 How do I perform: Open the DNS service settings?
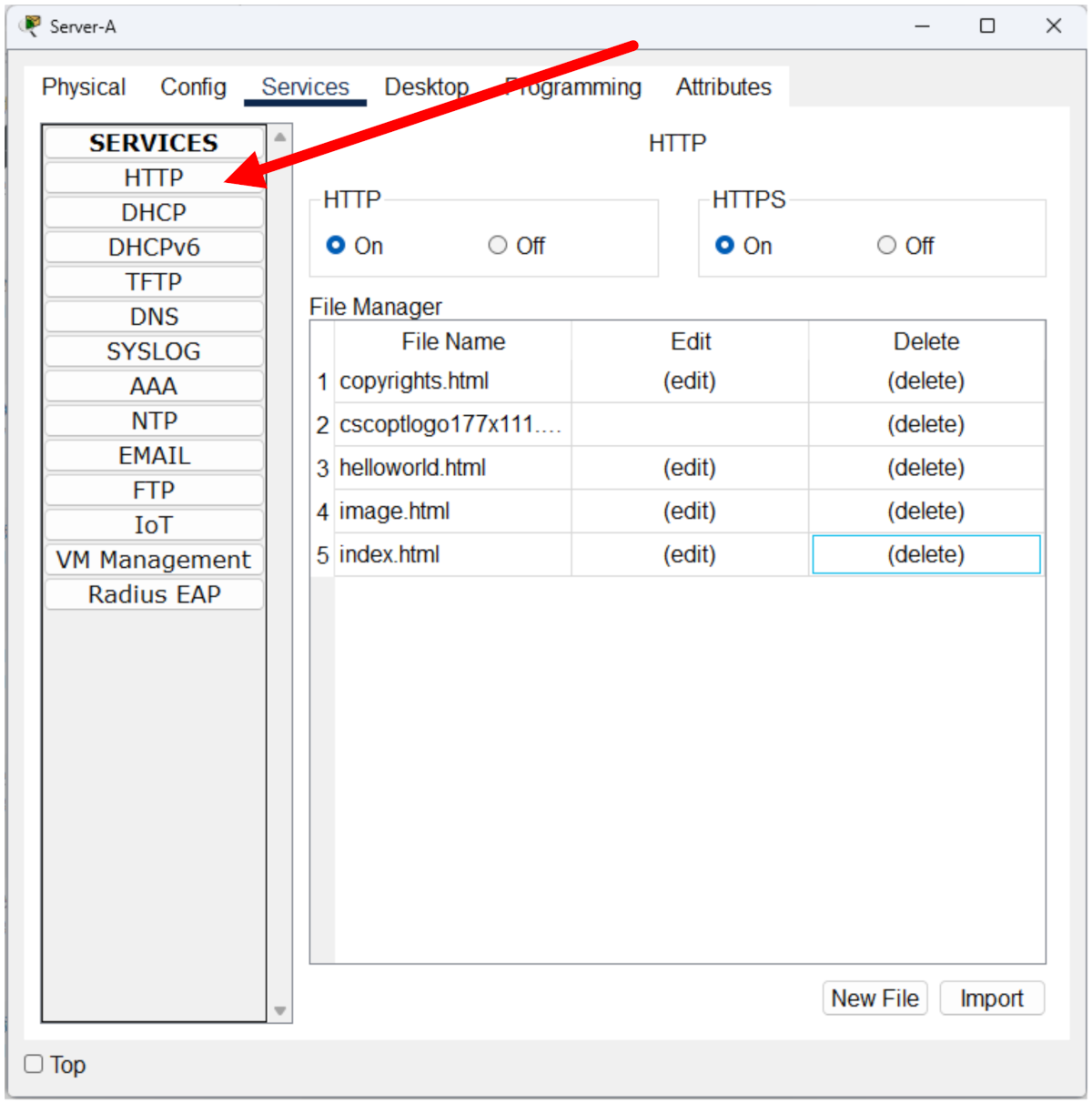154,317
